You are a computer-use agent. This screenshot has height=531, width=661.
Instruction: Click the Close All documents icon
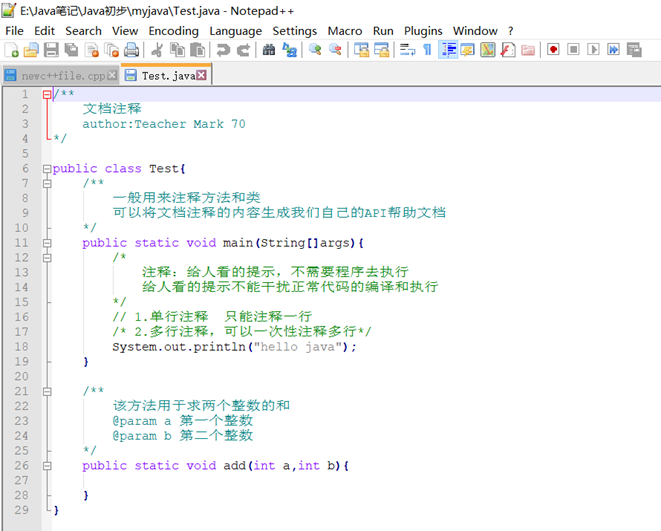tap(112, 50)
